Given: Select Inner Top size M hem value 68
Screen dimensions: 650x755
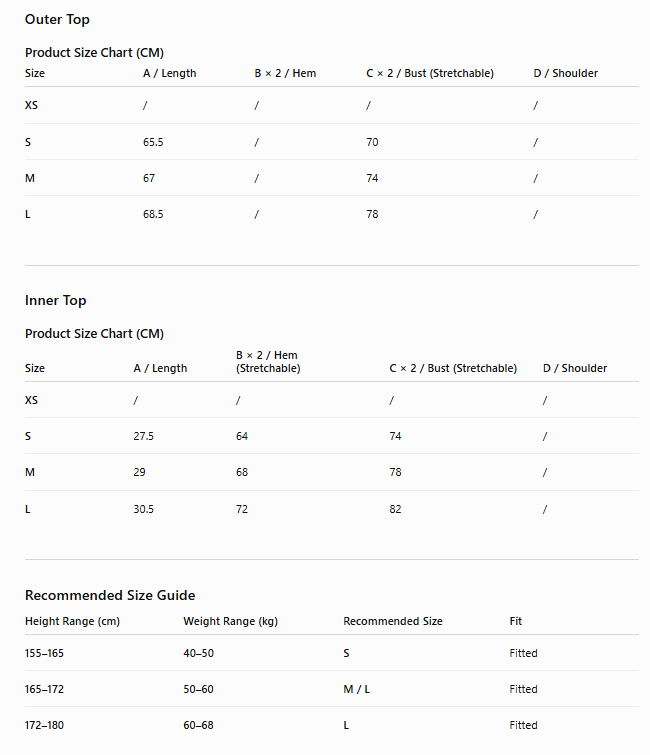Looking at the screenshot, I should 242,472.
